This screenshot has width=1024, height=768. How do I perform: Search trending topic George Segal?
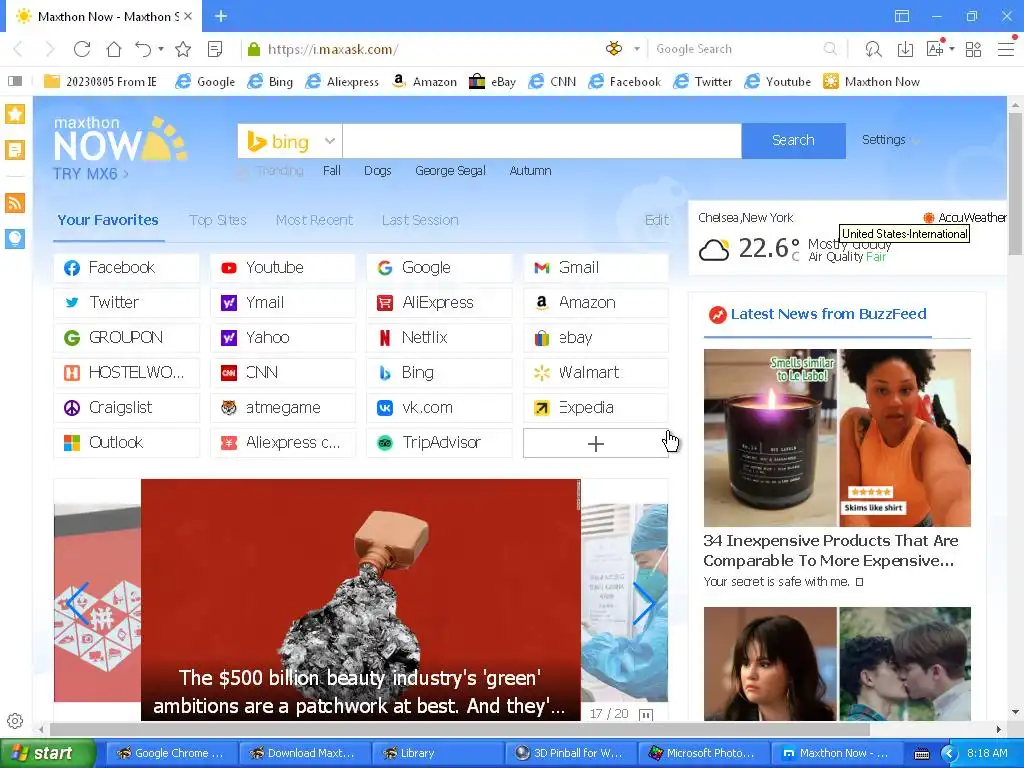(450, 171)
